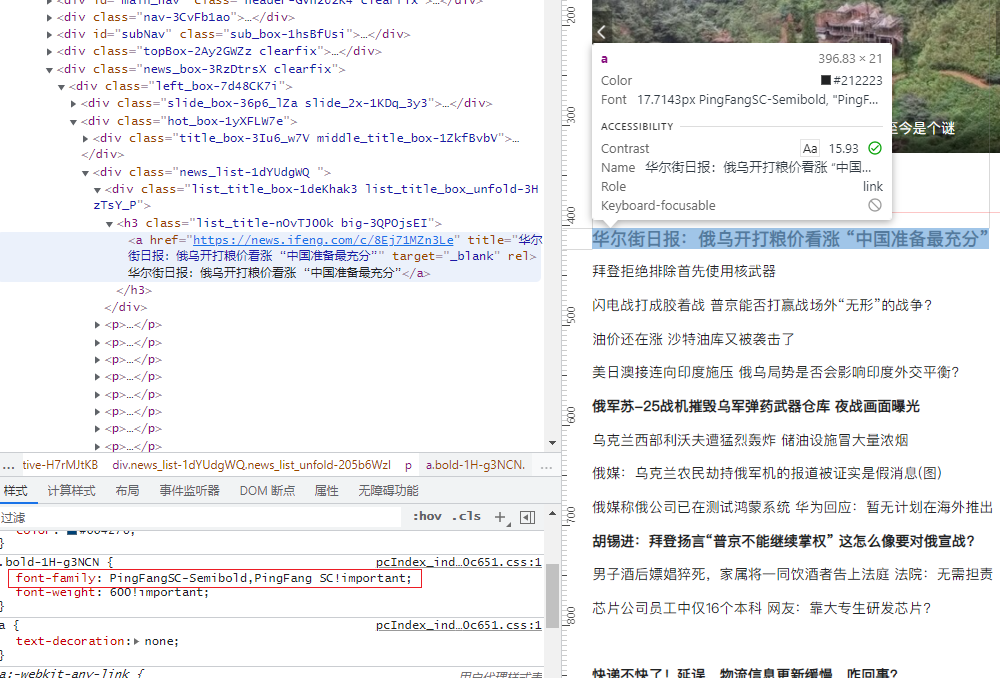This screenshot has width=1000, height=678.
Task: Click the :hov element state toggle
Action: (x=427, y=517)
